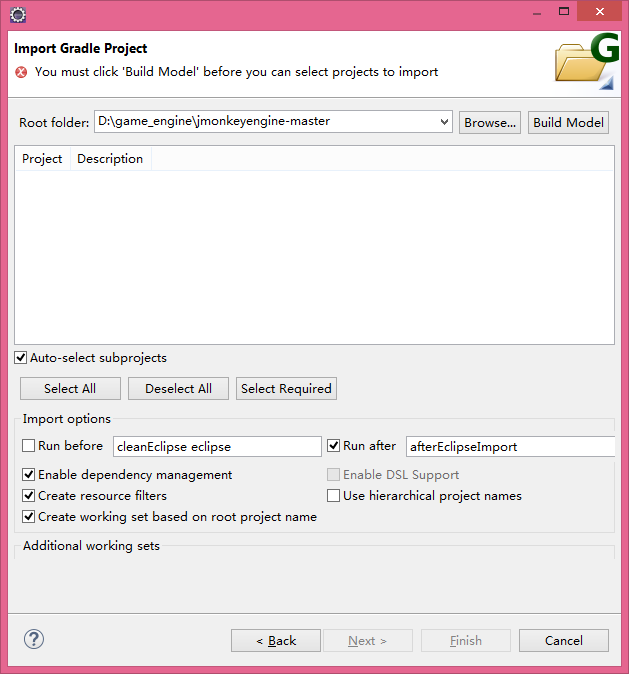This screenshot has width=629, height=674.
Task: Go back with the < Back button
Action: coord(276,640)
